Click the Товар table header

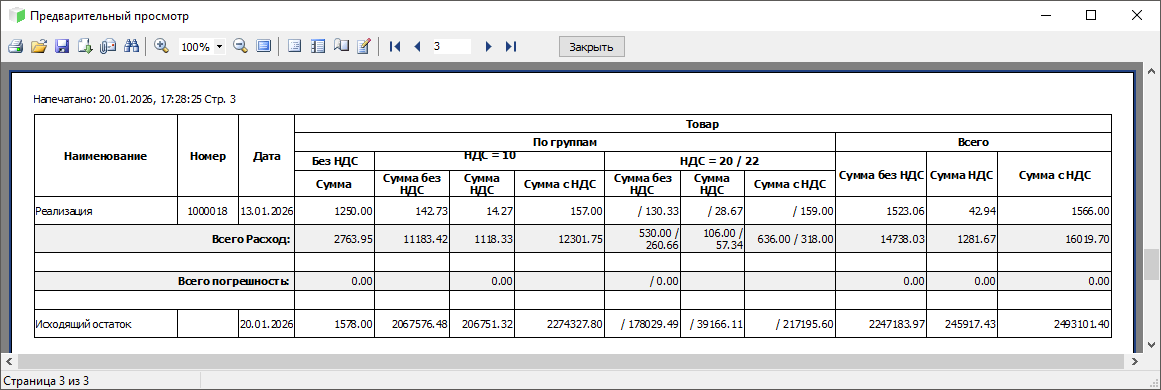pyautogui.click(x=703, y=124)
